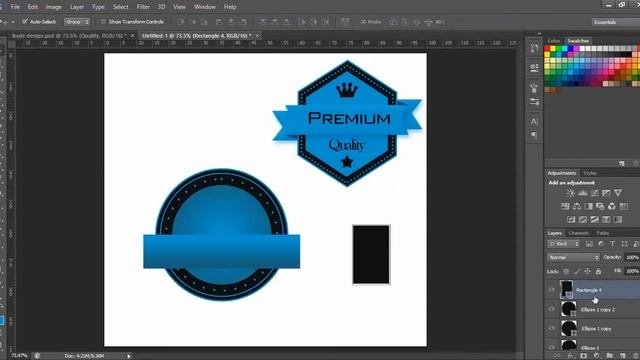Open the Auto-Select Group dropdown
The width and height of the screenshot is (640, 360).
pyautogui.click(x=77, y=22)
